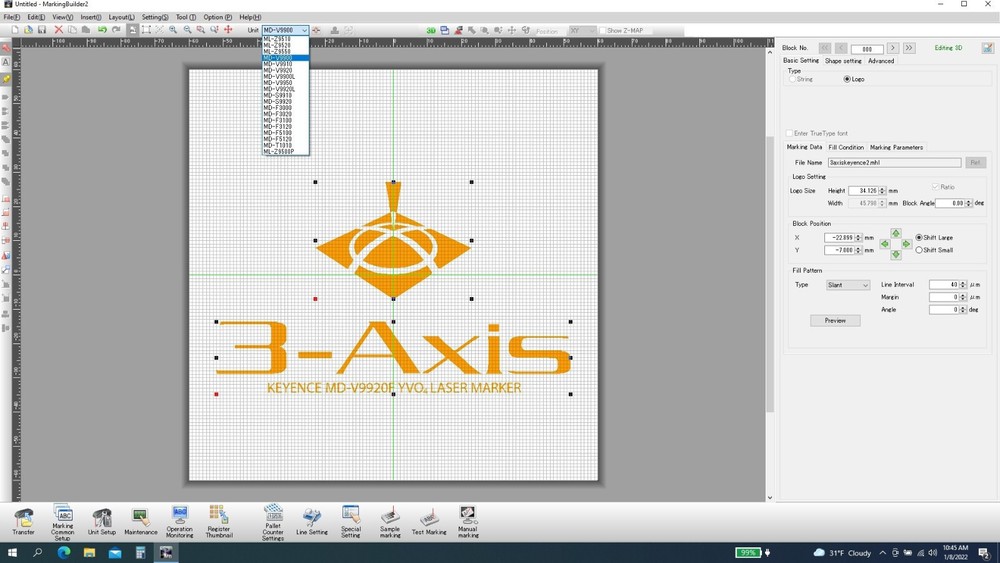1000x563 pixels.
Task: Open File Explorer from the taskbar
Action: 89,553
